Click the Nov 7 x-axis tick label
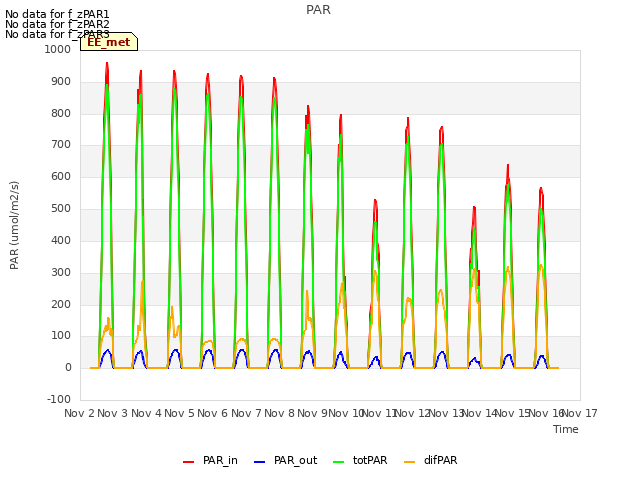The height and width of the screenshot is (480, 640). click(246, 413)
